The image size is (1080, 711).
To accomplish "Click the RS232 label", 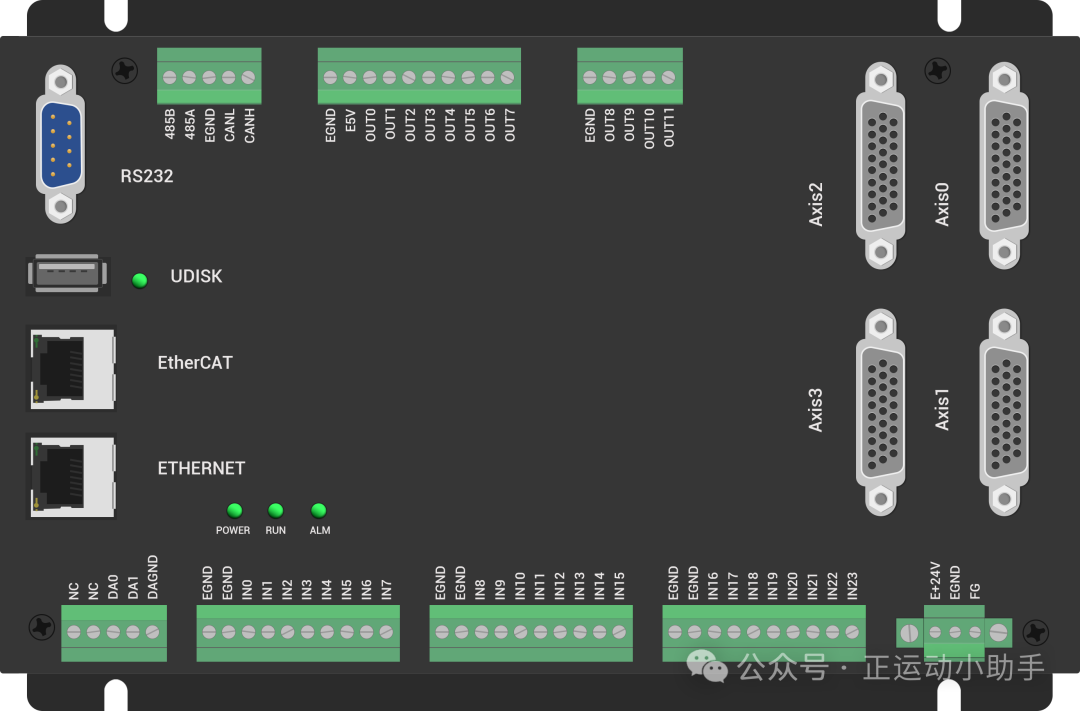I will pyautogui.click(x=147, y=176).
